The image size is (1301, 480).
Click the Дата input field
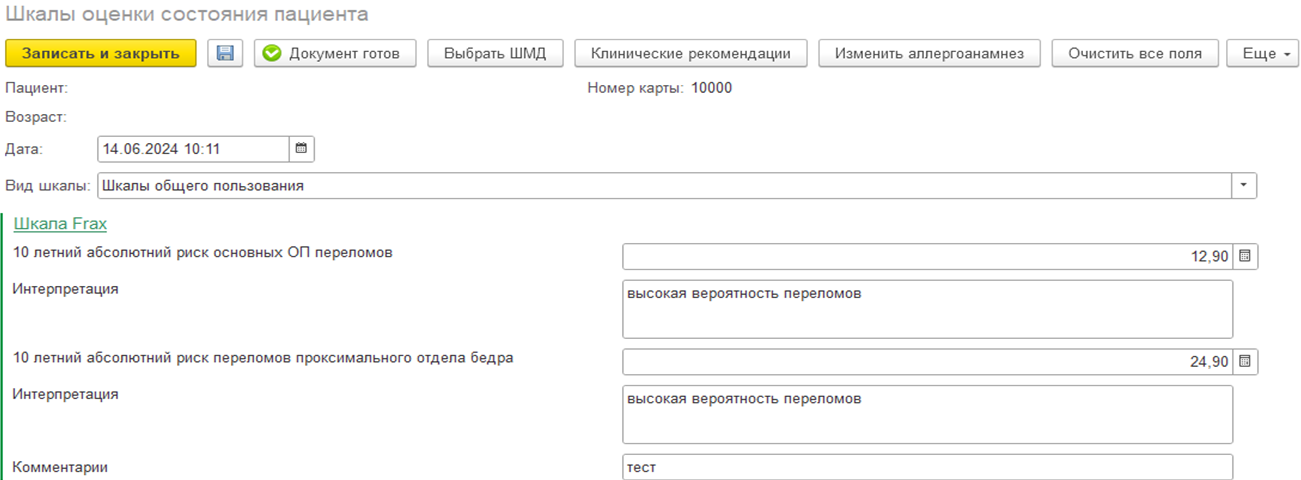193,150
